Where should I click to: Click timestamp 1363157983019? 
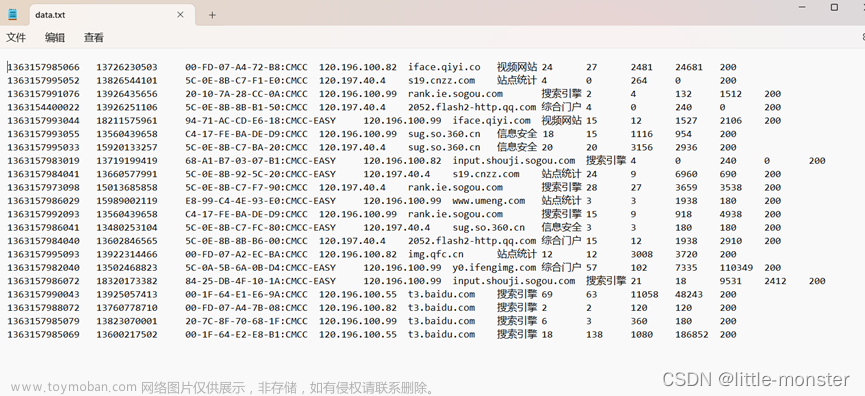point(44,161)
